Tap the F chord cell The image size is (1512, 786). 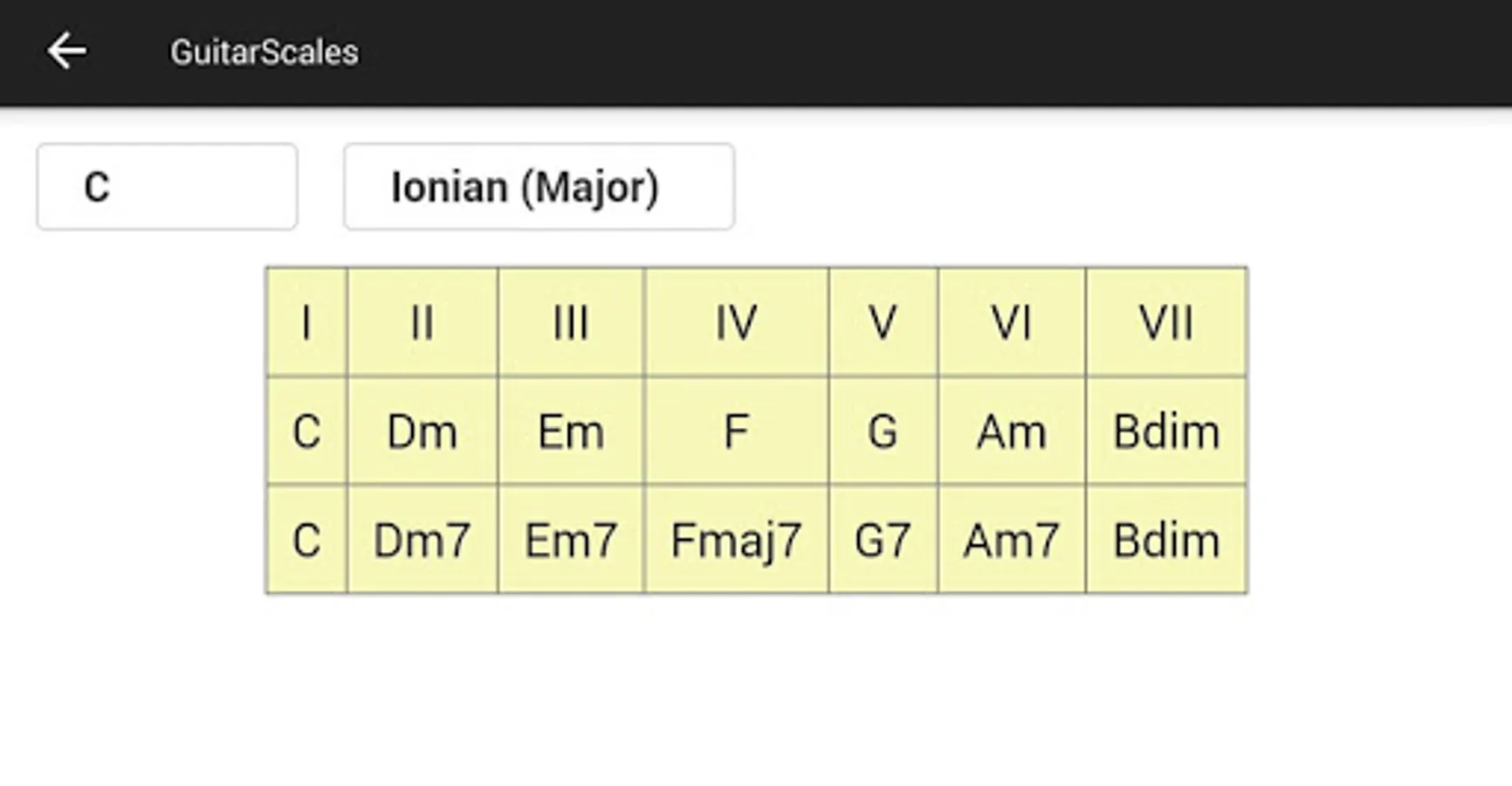pos(737,431)
